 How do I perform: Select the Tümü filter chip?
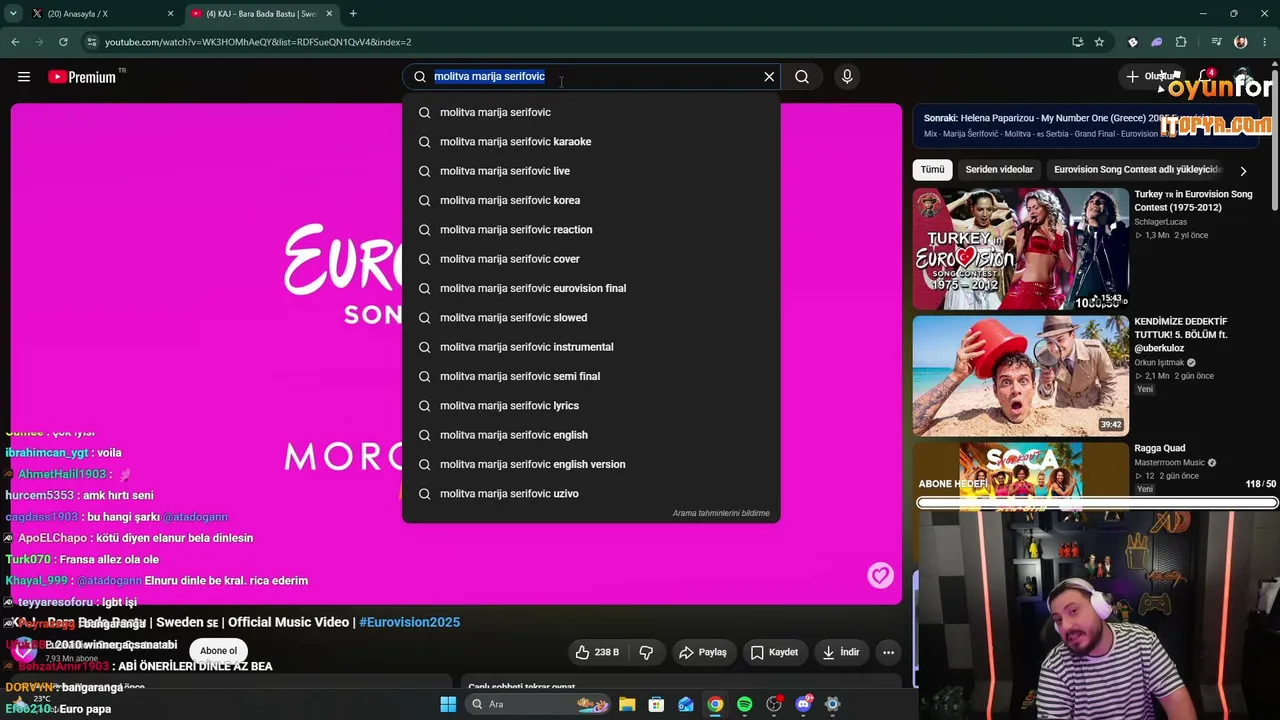tap(932, 170)
